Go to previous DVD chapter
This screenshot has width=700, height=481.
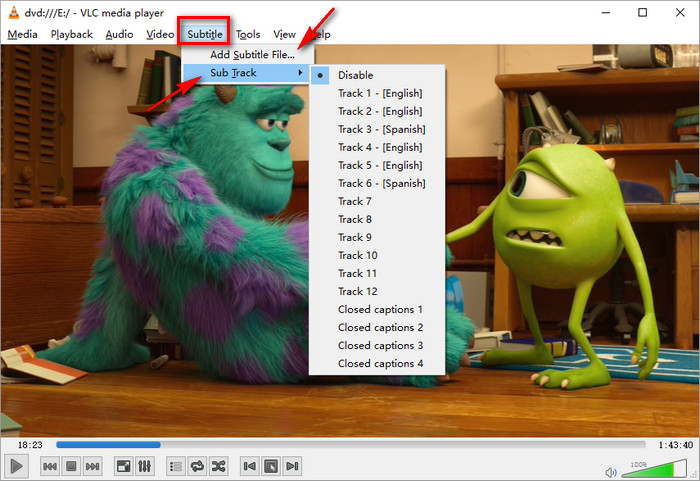point(250,466)
